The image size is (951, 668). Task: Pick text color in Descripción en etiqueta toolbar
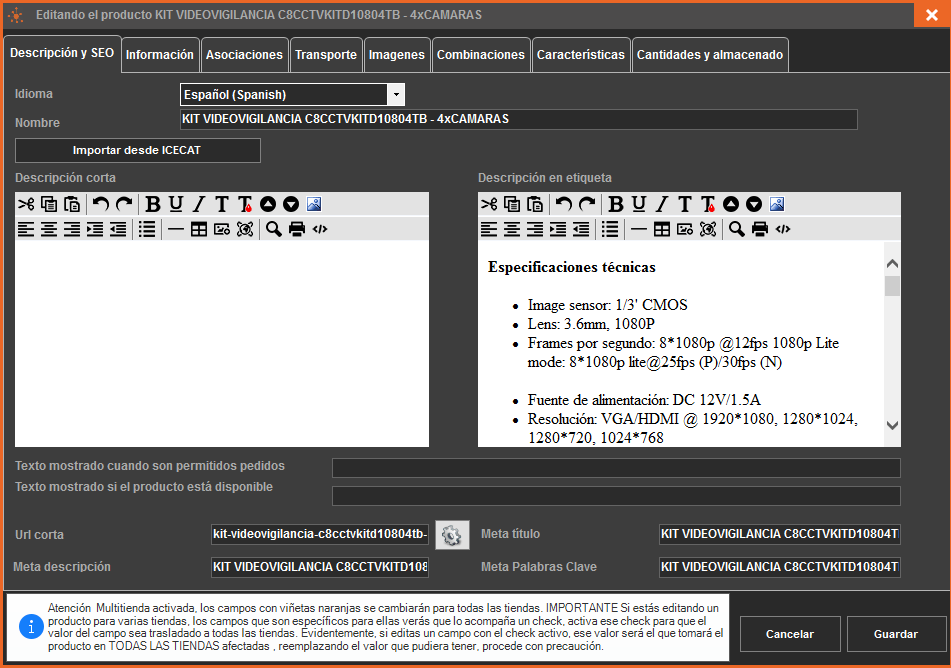pos(708,204)
